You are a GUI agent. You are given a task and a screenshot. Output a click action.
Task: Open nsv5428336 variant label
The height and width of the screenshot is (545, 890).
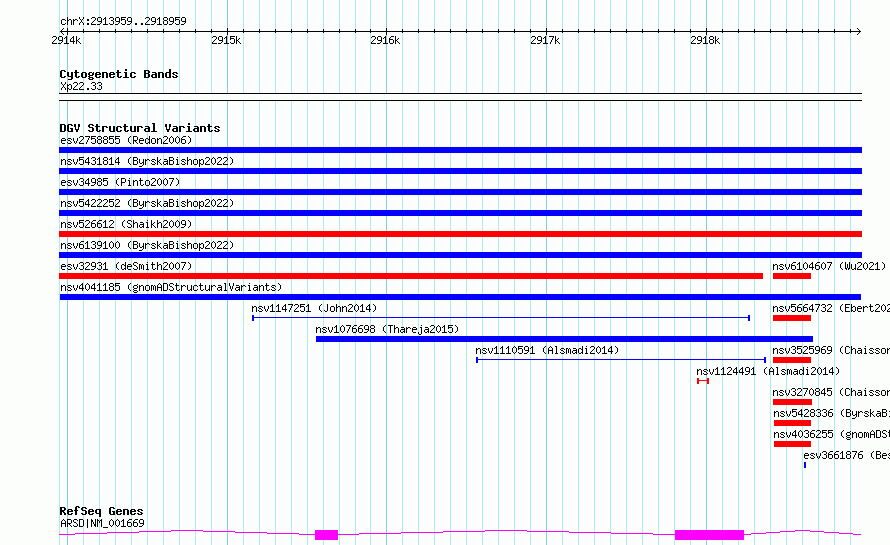(x=831, y=413)
